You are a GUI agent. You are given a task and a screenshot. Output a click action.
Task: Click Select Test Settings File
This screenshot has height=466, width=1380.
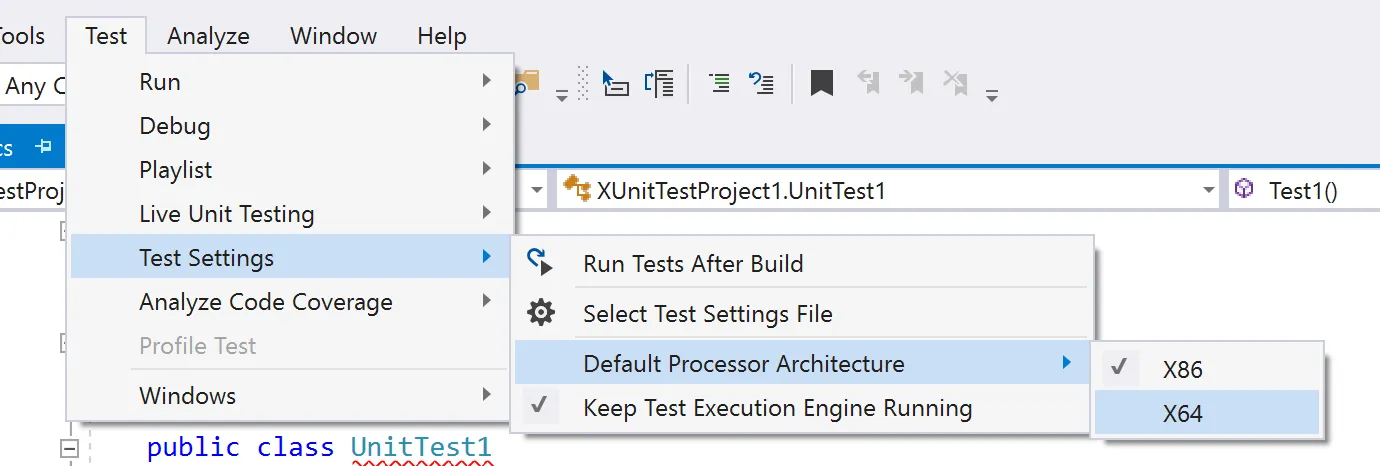[707, 314]
